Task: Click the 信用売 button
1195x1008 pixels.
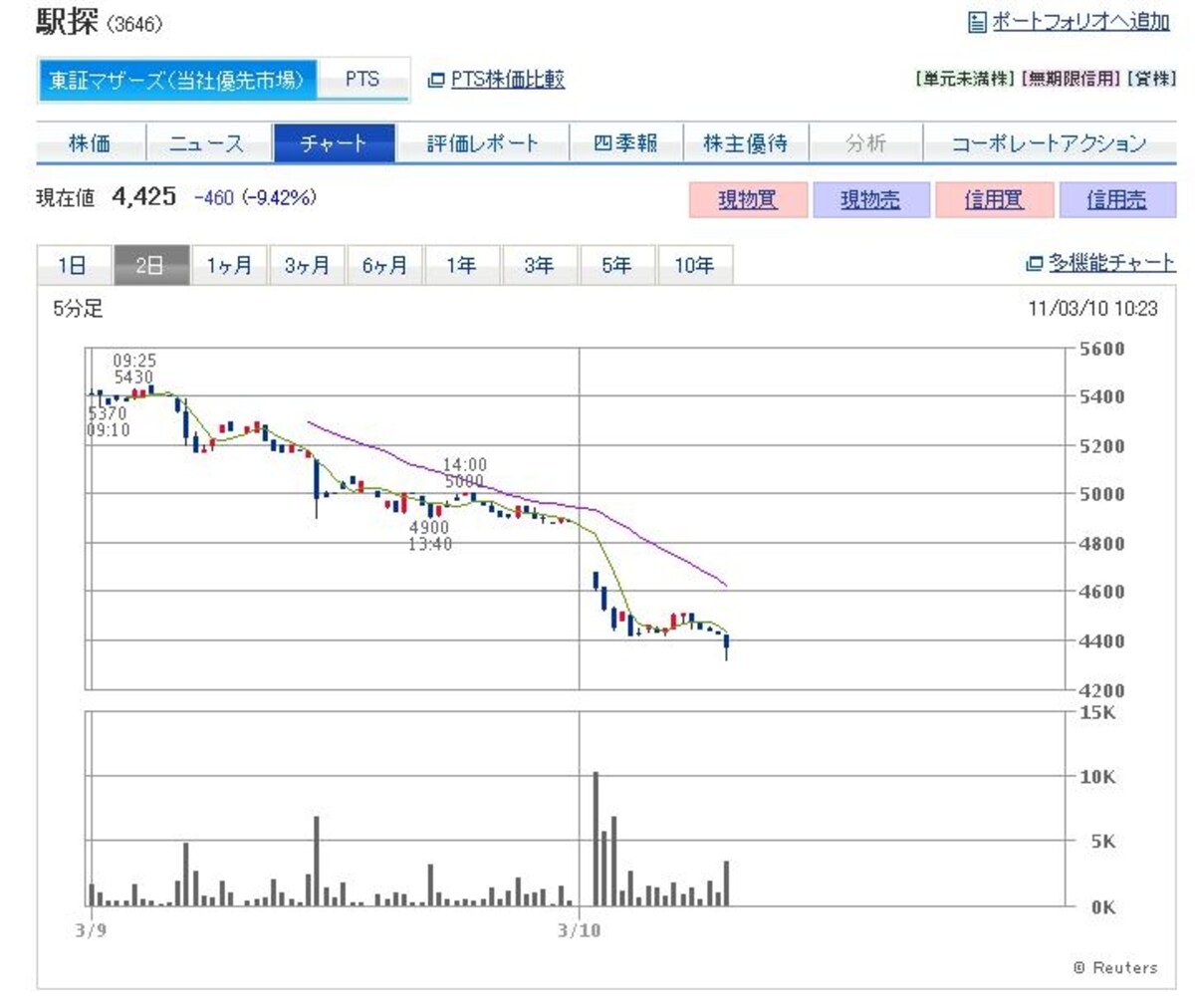Action: coord(1116,200)
